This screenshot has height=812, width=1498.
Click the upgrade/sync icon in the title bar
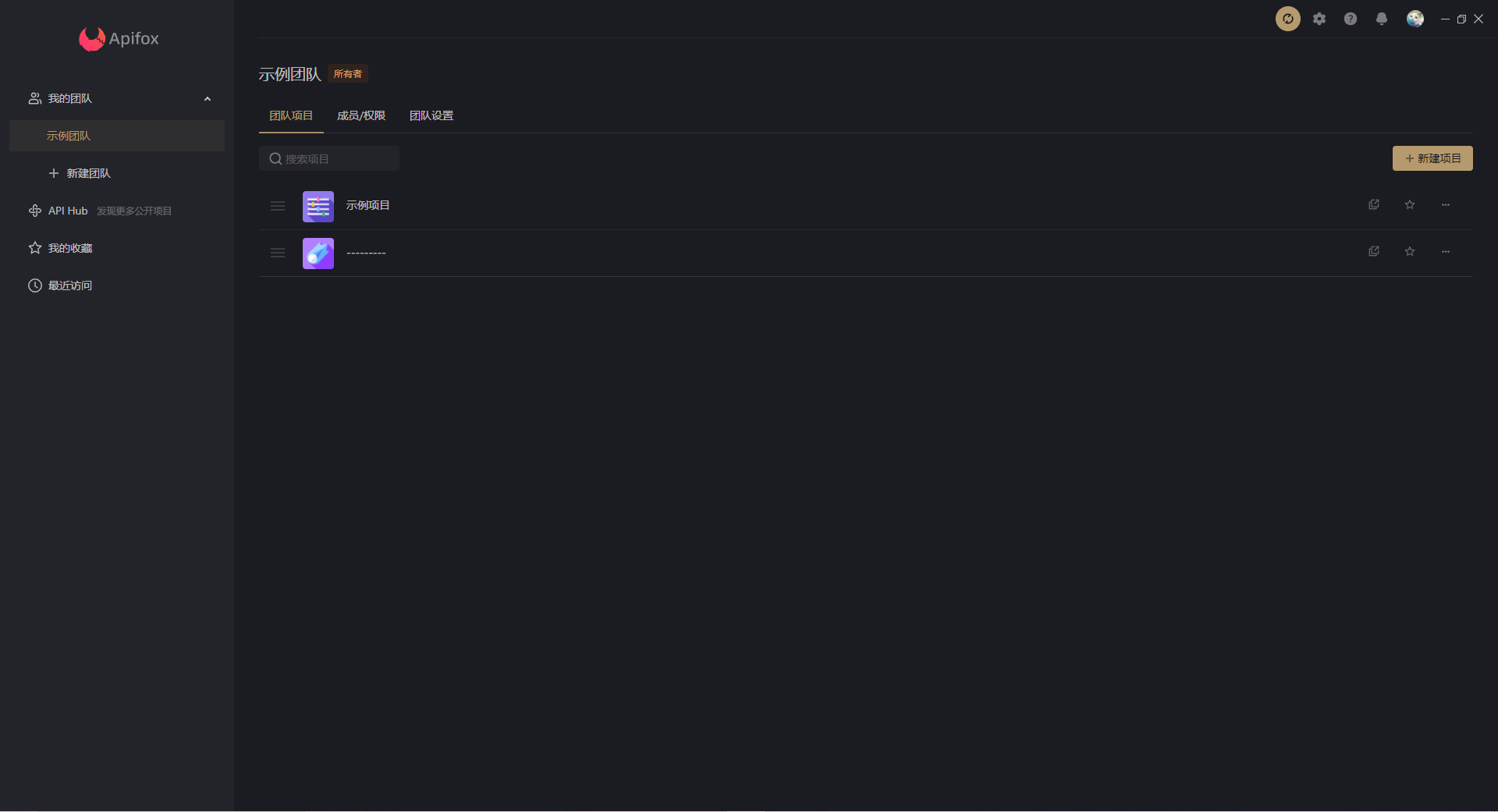tap(1287, 19)
